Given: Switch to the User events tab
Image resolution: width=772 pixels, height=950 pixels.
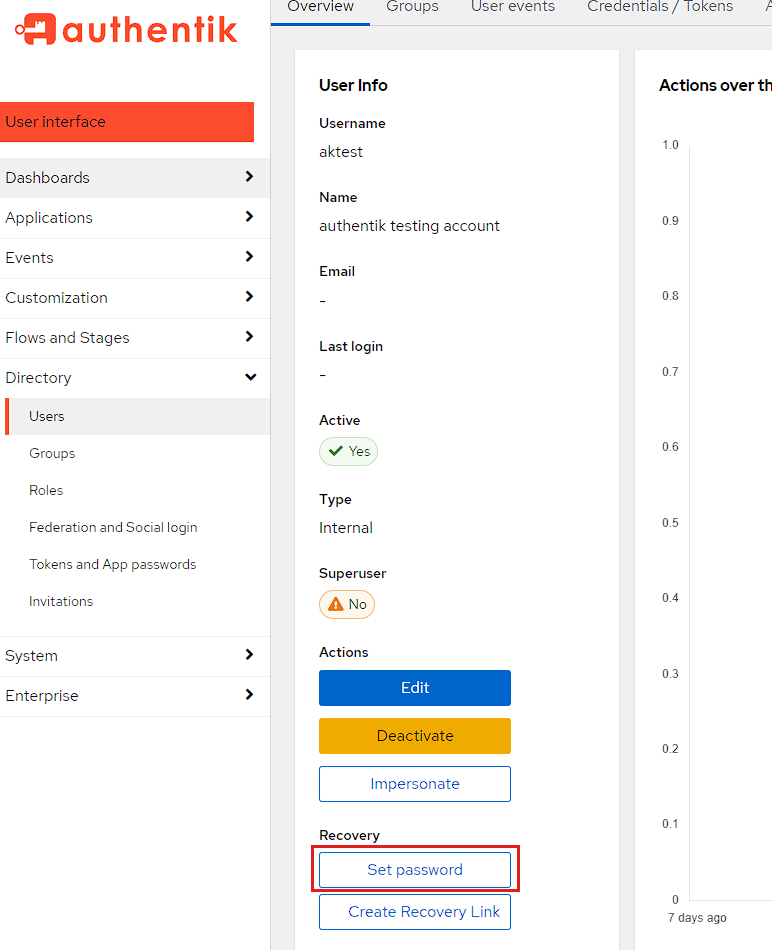Looking at the screenshot, I should [x=512, y=8].
